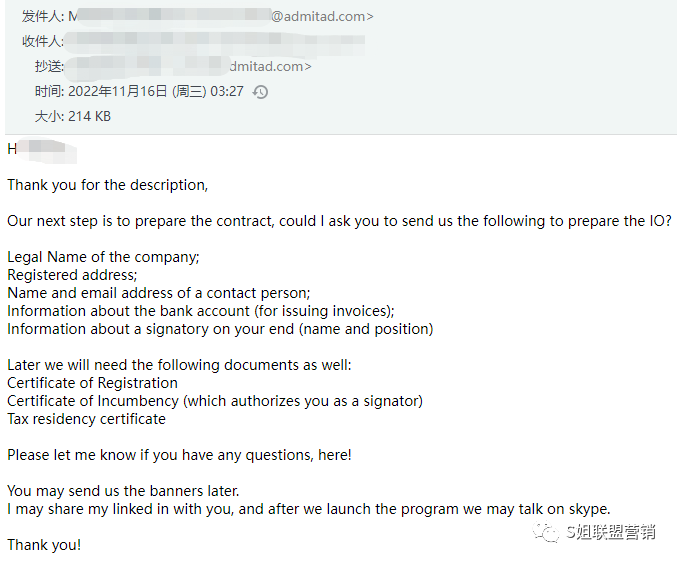
Task: Click the signatory information line
Action: (220, 329)
